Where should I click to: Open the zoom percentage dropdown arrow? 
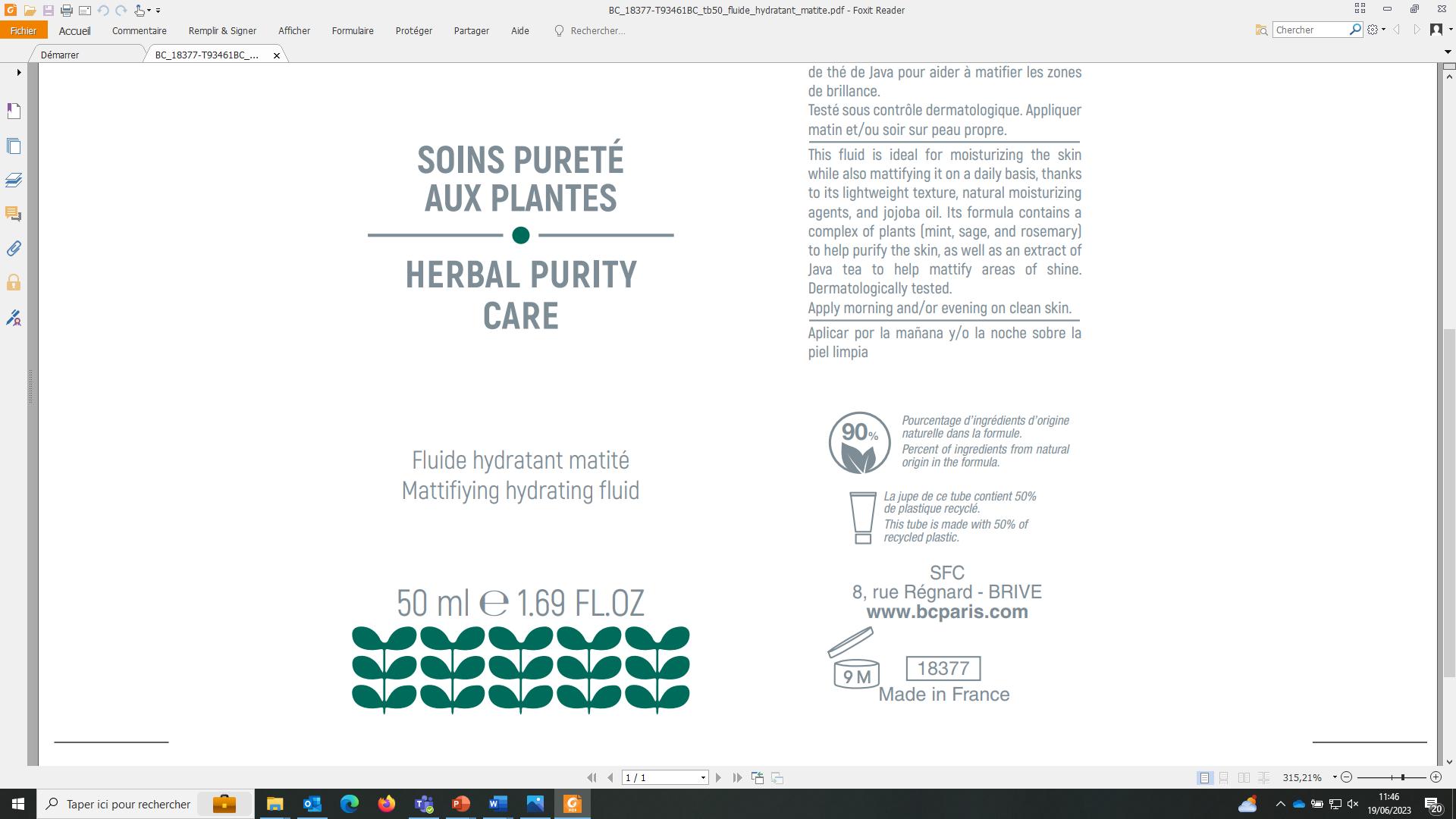point(1335,778)
